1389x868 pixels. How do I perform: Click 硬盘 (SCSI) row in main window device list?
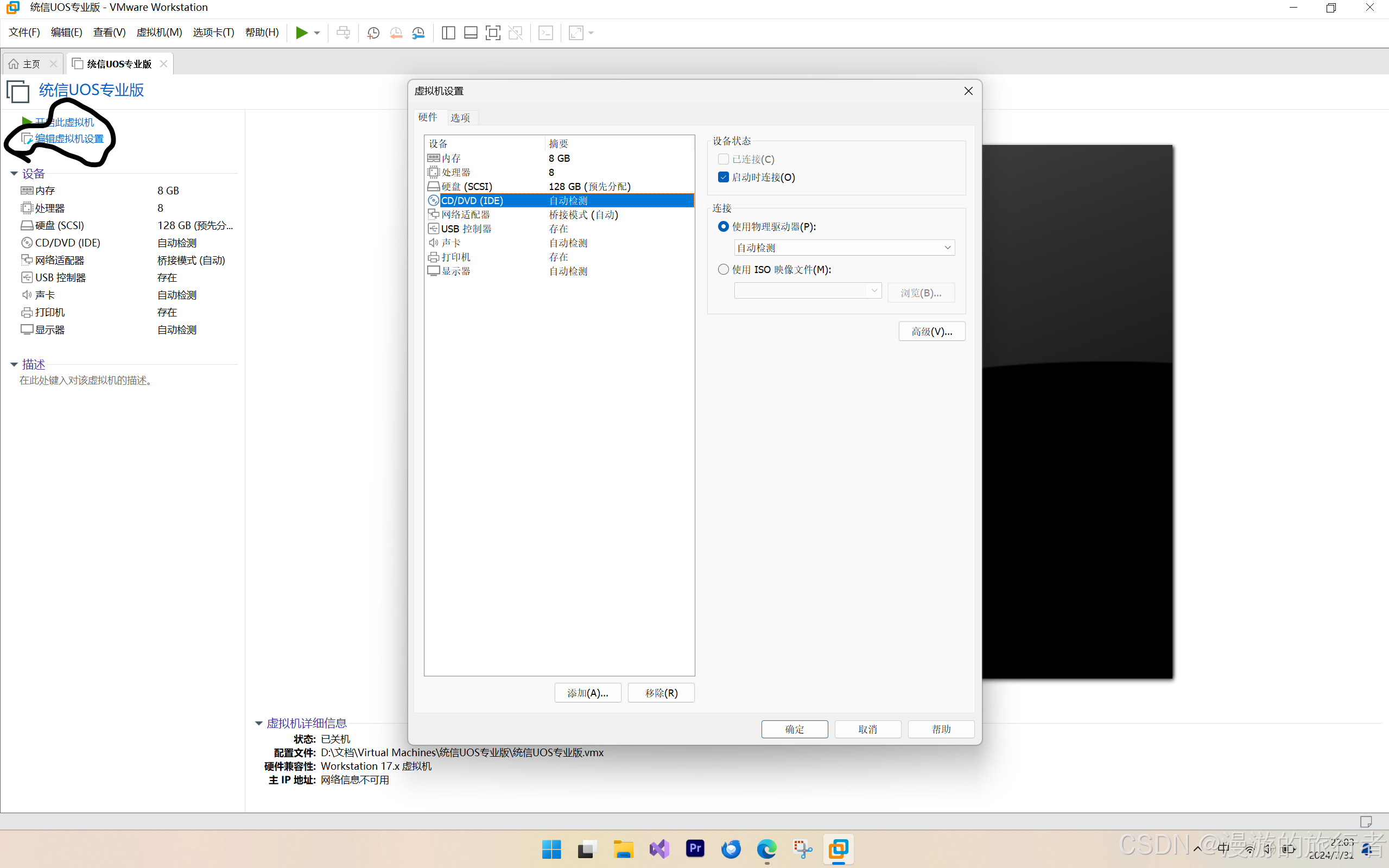pyautogui.click(x=128, y=225)
